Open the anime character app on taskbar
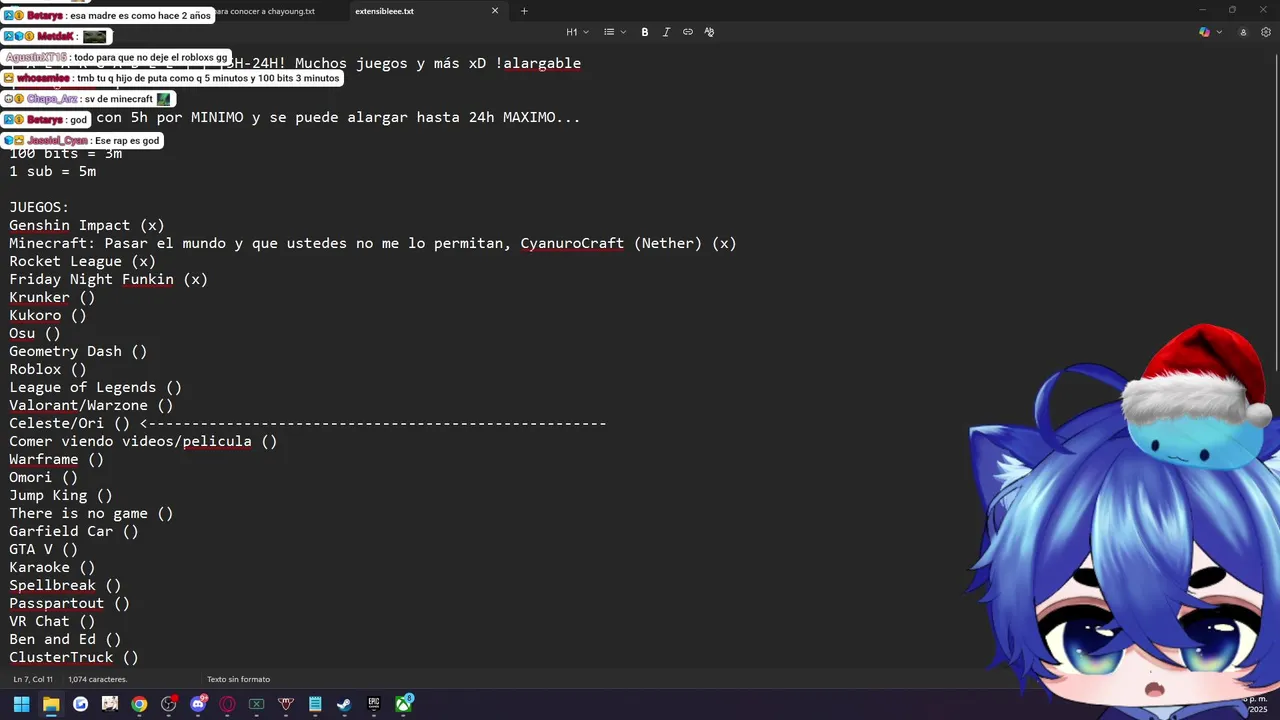 point(110,704)
